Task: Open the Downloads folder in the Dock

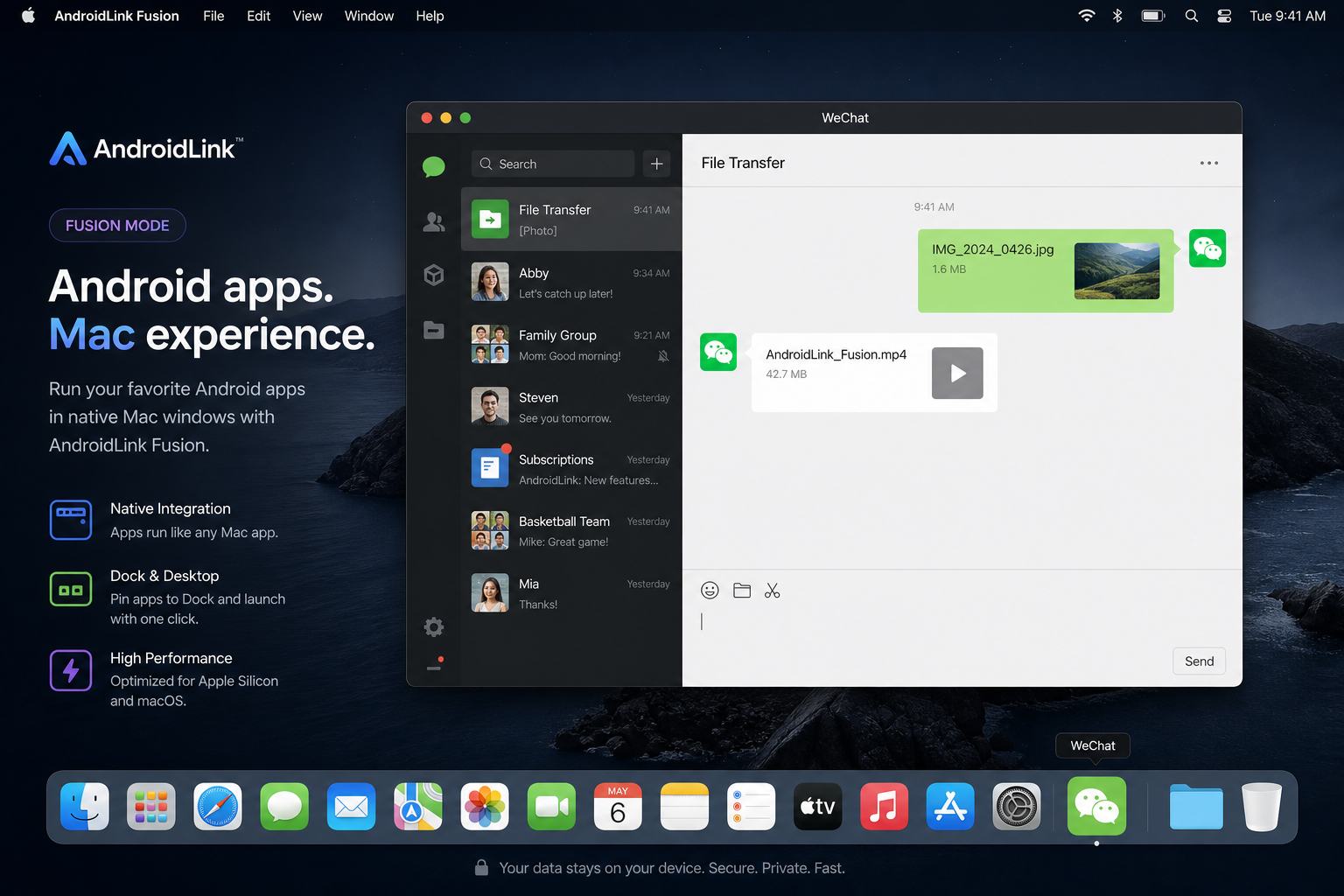Action: (1196, 806)
